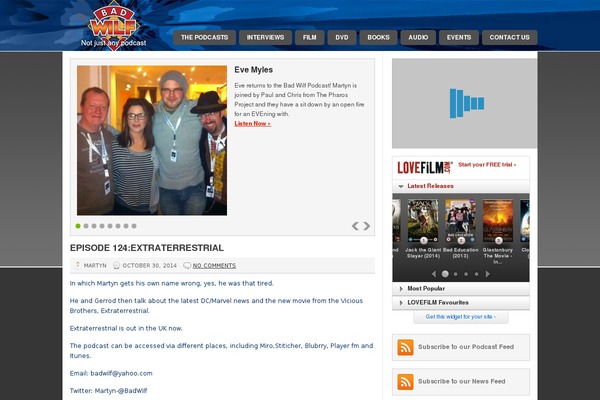600x400 pixels.
Task: Click the badwilf@yahoo.com email text
Action: 121,373
